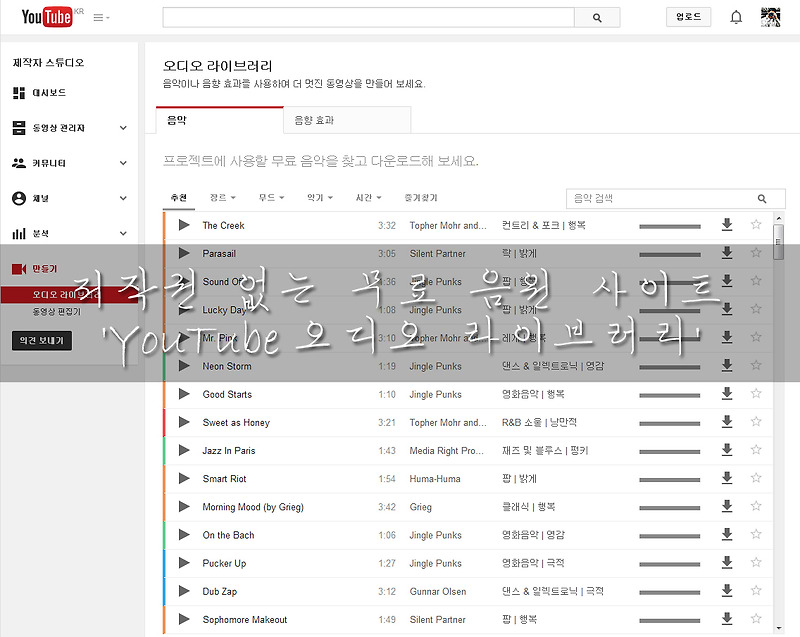Star the Jazz In Paris track
Screen dimensions: 800x637
[756, 449]
